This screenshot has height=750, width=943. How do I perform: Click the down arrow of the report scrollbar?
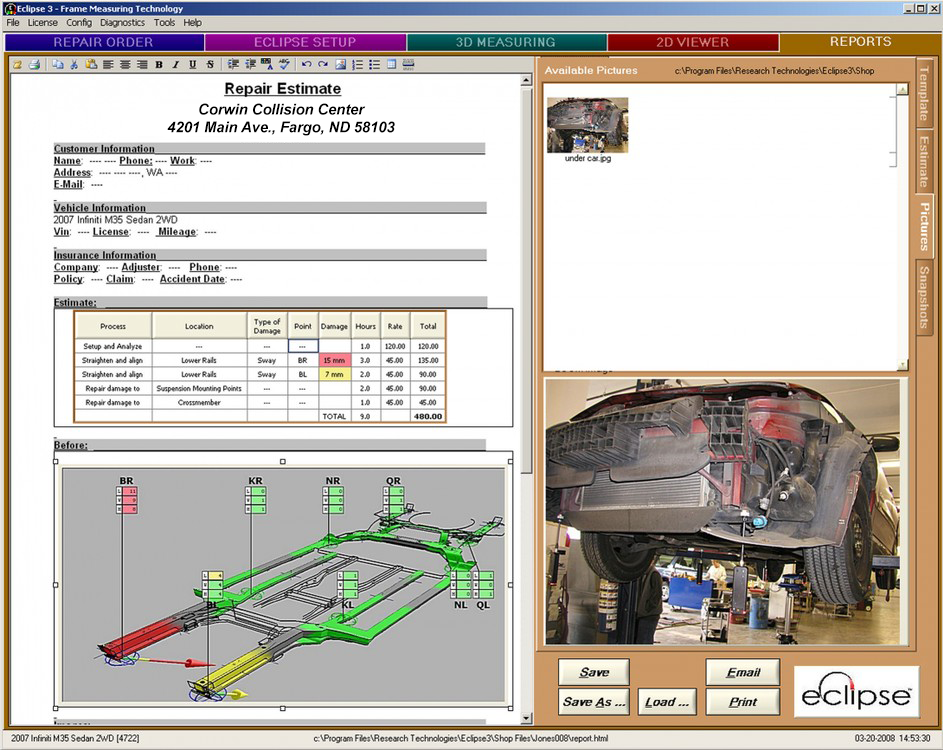coord(527,718)
